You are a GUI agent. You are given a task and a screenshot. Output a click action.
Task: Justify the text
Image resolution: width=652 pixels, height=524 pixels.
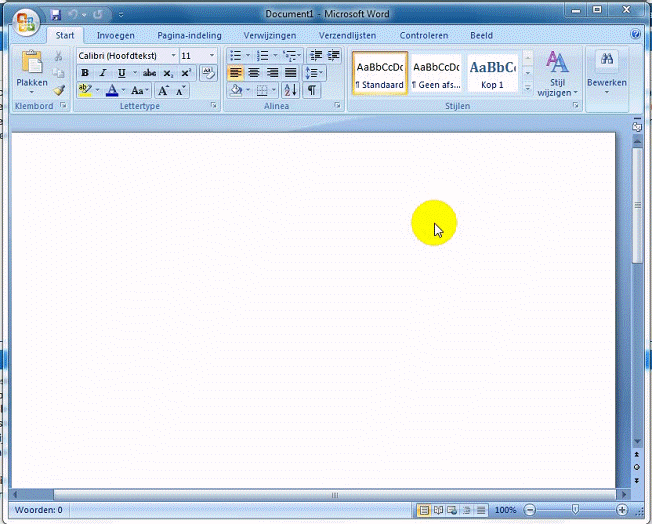tap(291, 73)
